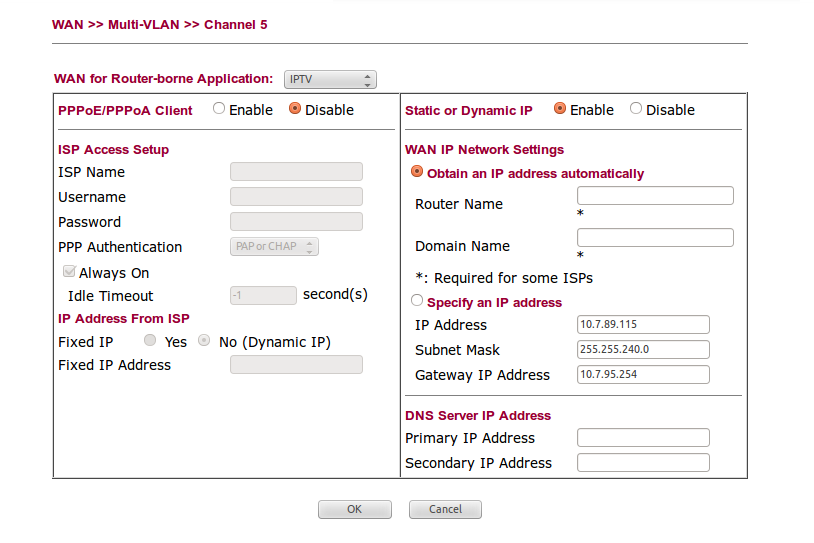Click the ISP Name input field

[296, 172]
